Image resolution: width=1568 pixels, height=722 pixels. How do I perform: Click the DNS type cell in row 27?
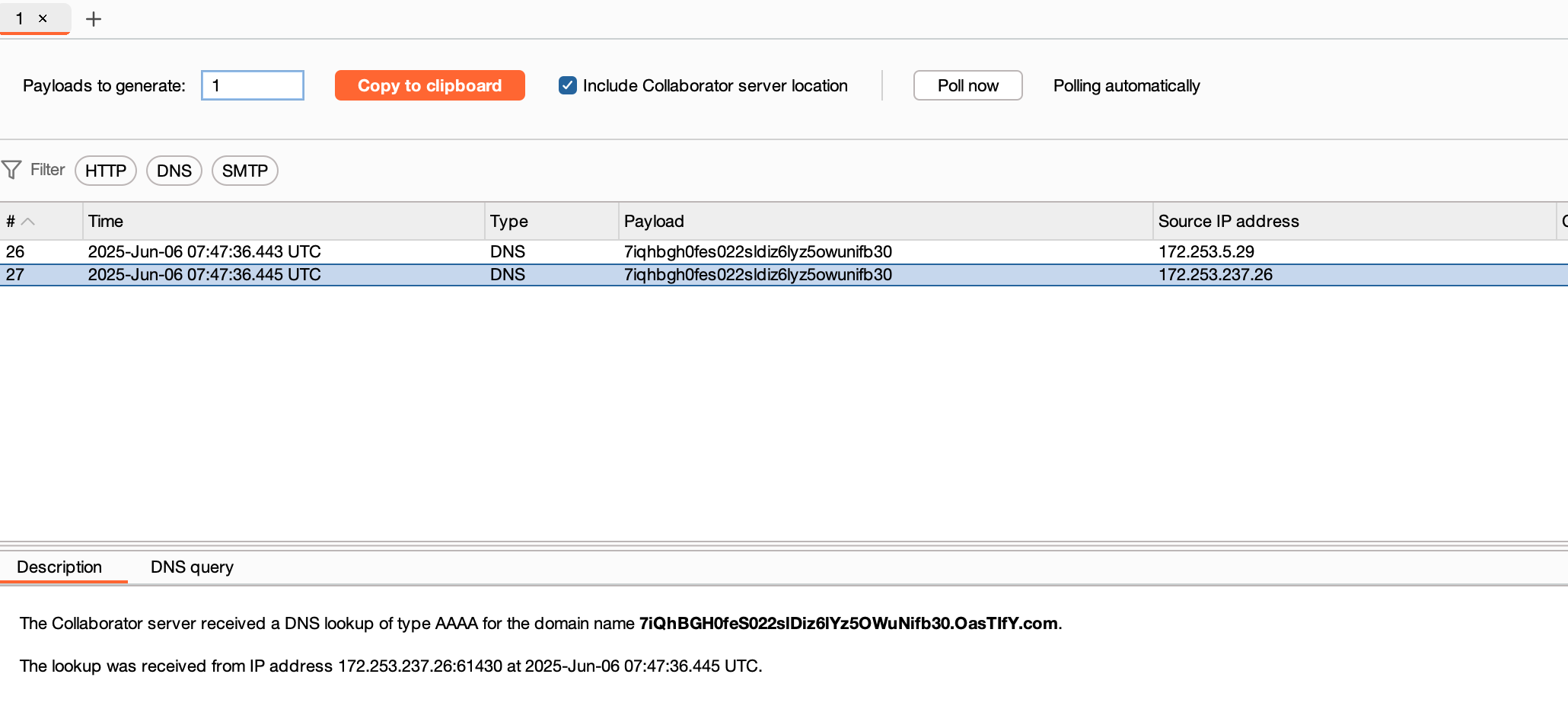(508, 274)
